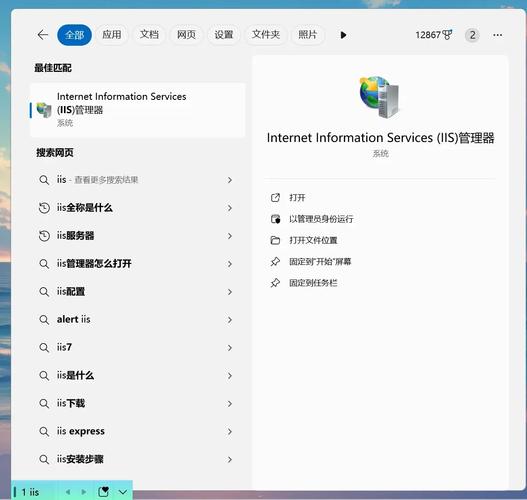Expand chevron for iis7
Screen dimensions: 527x500
230,347
